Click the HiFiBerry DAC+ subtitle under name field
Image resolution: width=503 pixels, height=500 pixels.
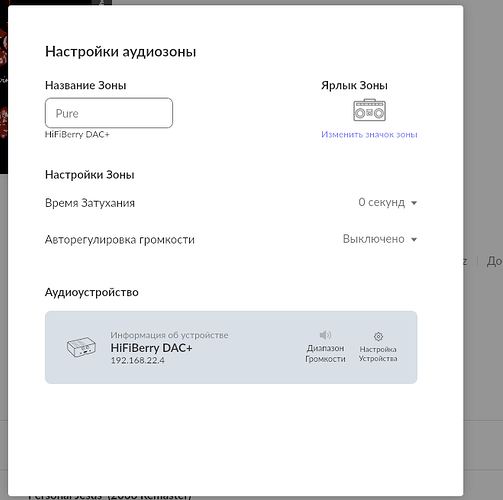click(77, 134)
